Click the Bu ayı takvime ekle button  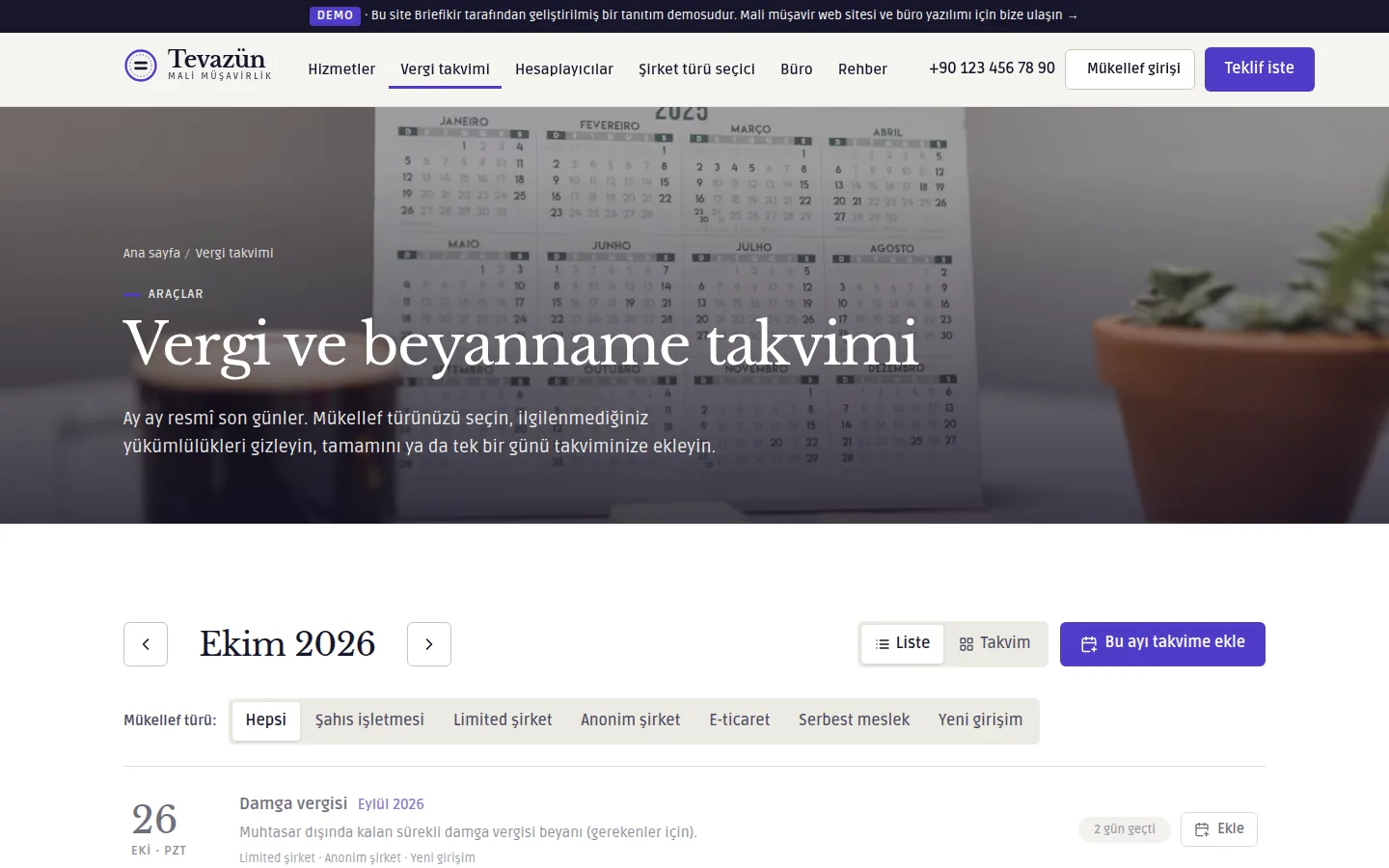tap(1162, 643)
